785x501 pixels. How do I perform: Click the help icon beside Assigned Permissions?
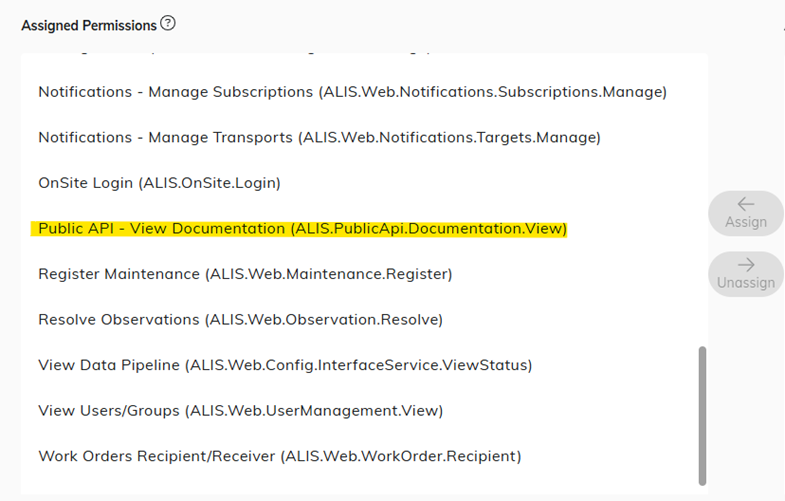click(x=168, y=23)
